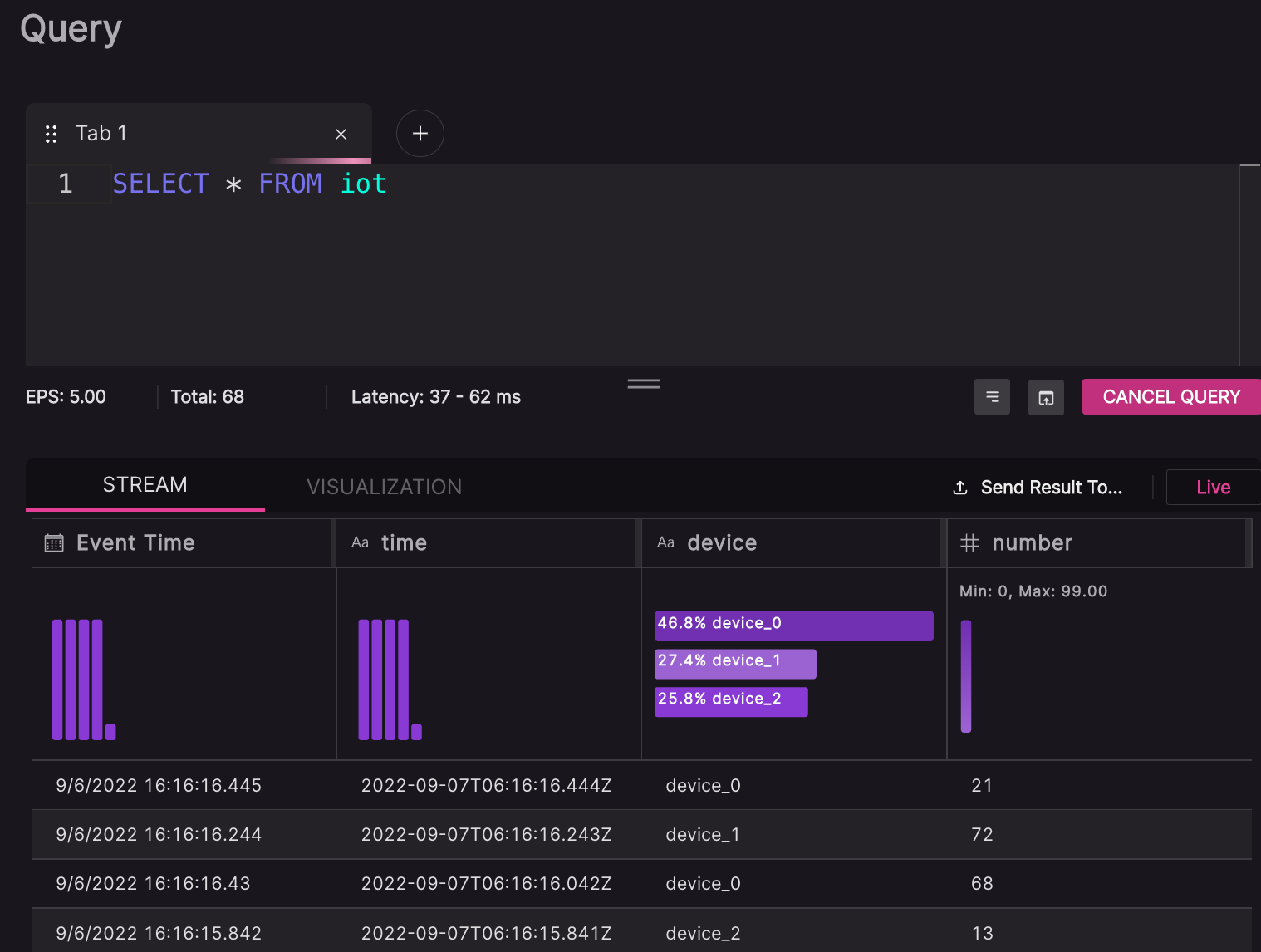Click the format lines icon button
Viewport: 1261px width, 952px height.
pyautogui.click(x=992, y=397)
